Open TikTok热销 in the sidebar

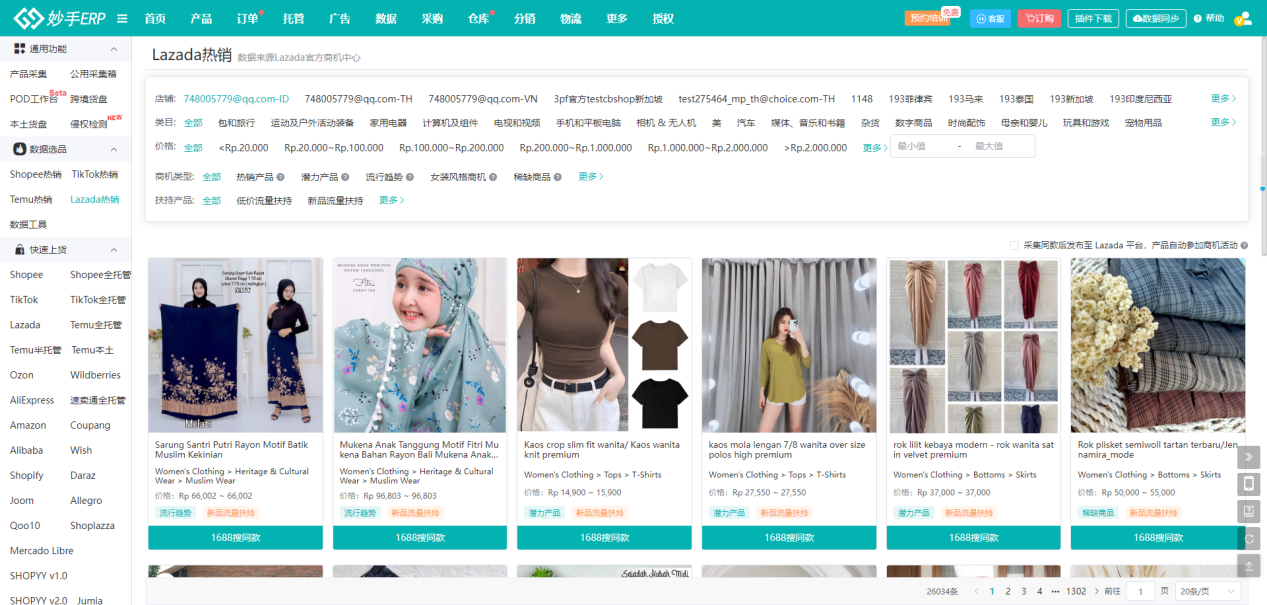coord(95,174)
